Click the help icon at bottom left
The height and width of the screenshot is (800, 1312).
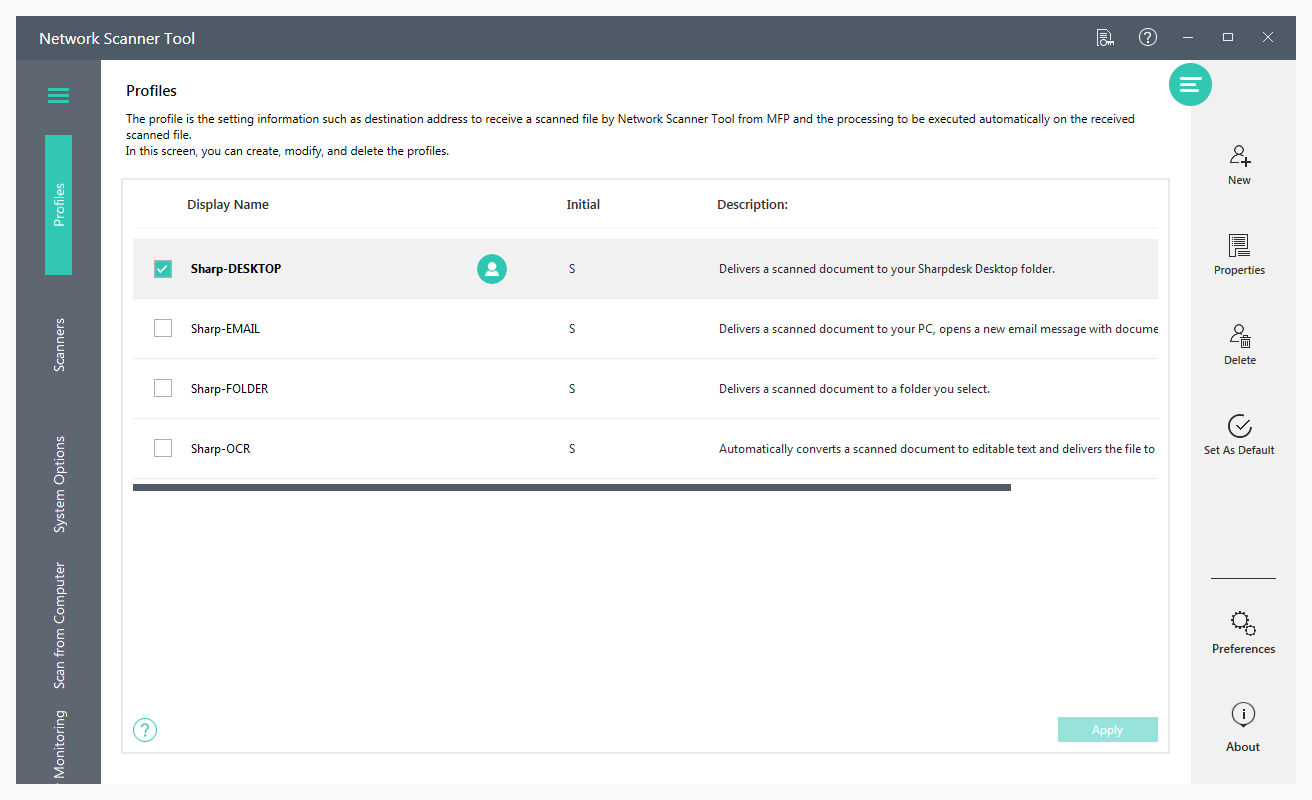(x=145, y=730)
